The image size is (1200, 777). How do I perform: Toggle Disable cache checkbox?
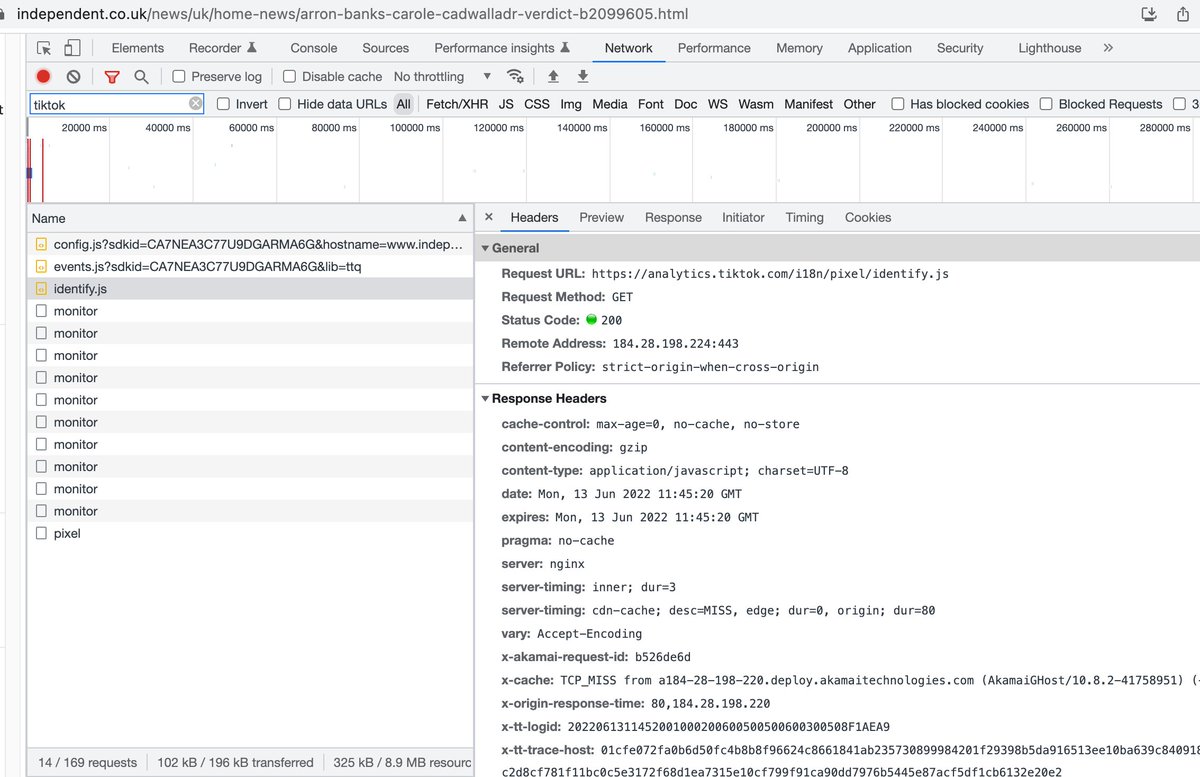[x=289, y=76]
